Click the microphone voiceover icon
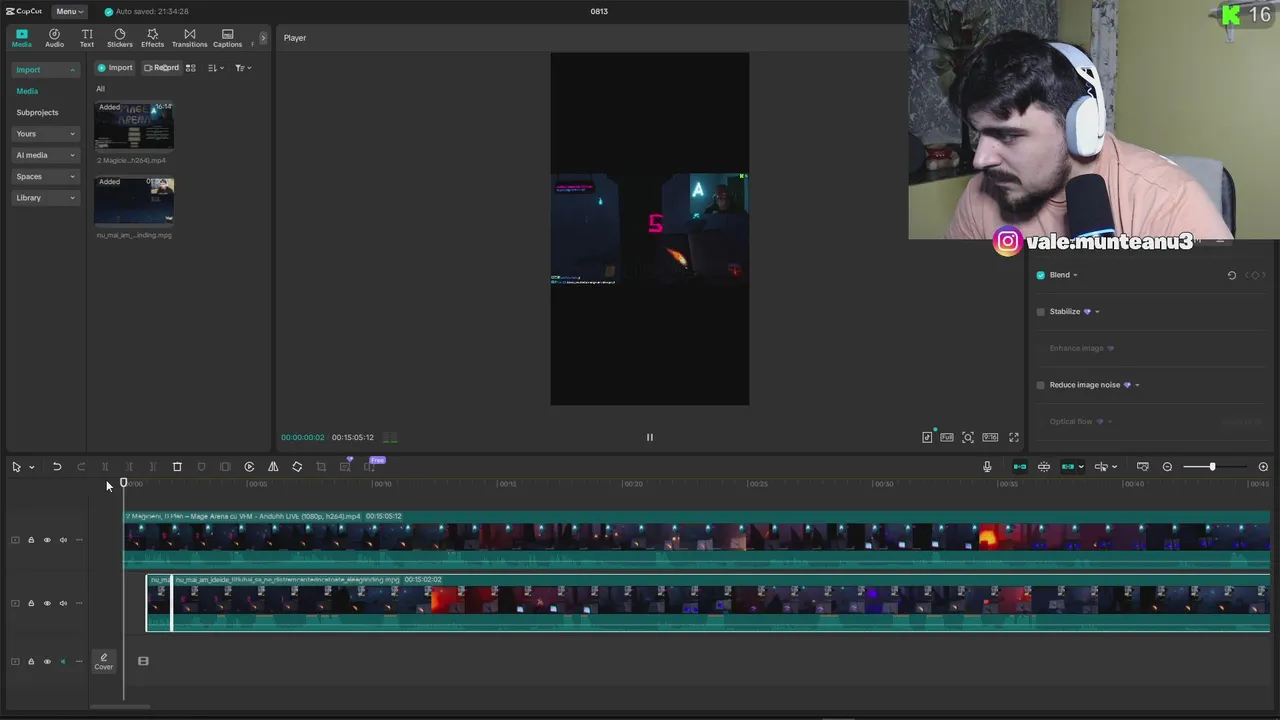Screen dimensions: 1280x720 (987, 467)
